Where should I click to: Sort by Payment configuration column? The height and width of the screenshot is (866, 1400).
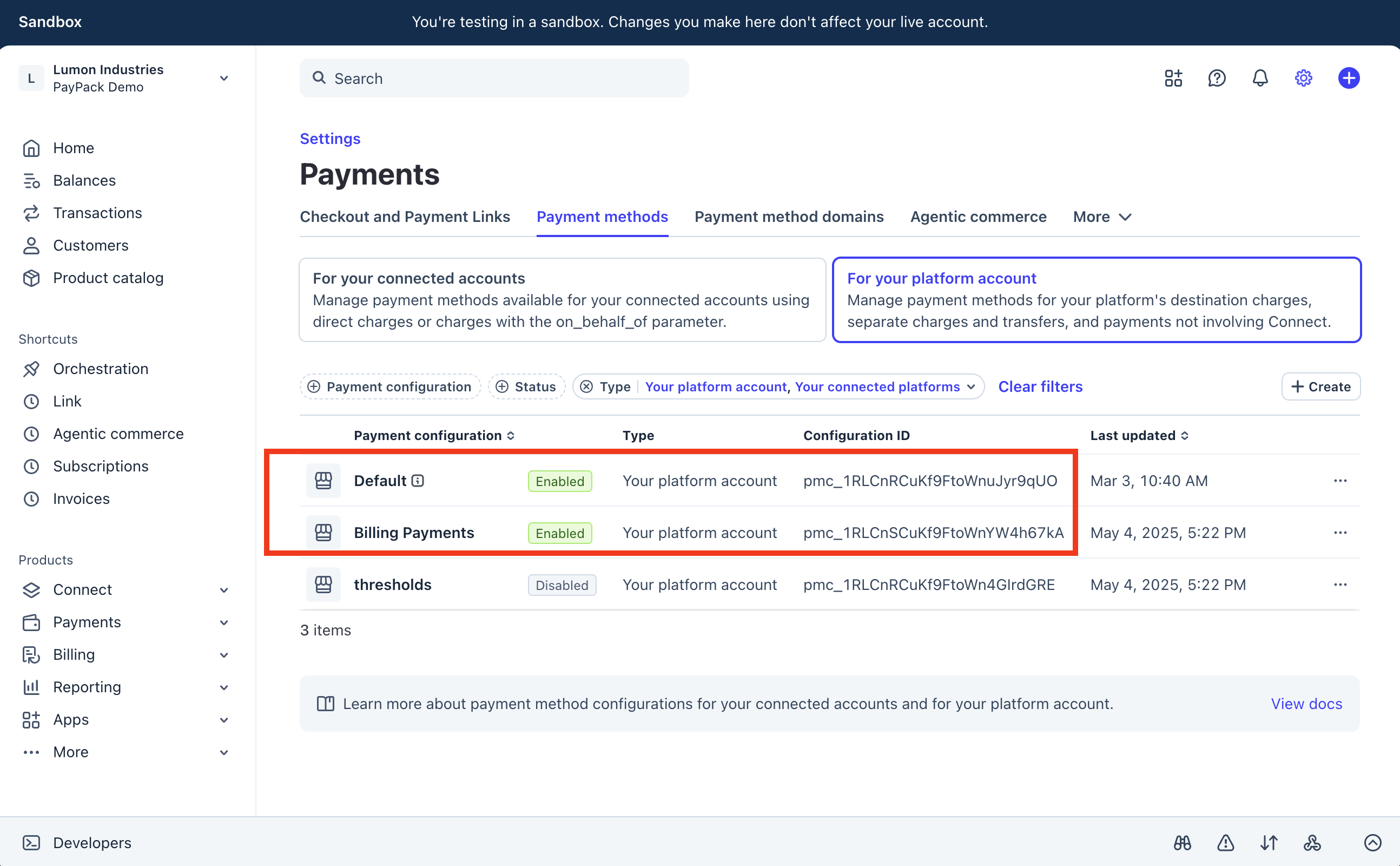point(434,435)
